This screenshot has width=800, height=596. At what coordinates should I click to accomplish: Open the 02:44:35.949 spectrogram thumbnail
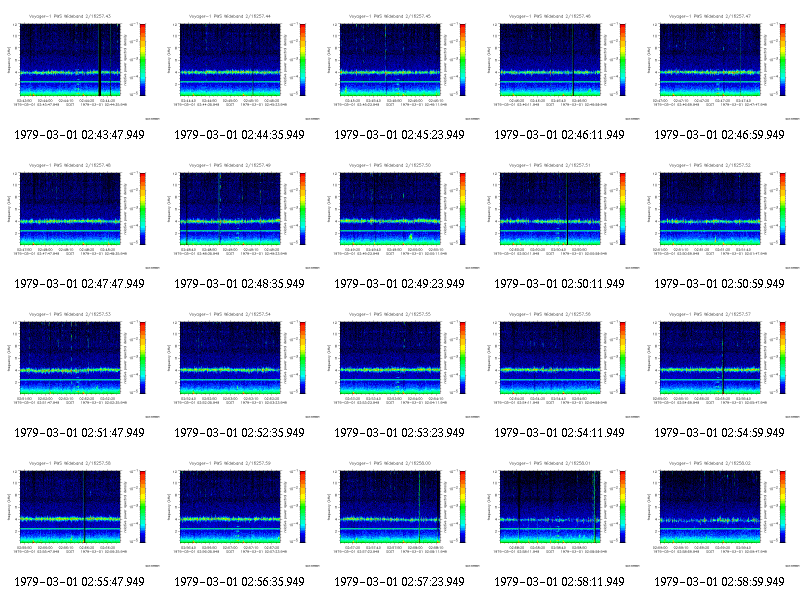[240, 65]
